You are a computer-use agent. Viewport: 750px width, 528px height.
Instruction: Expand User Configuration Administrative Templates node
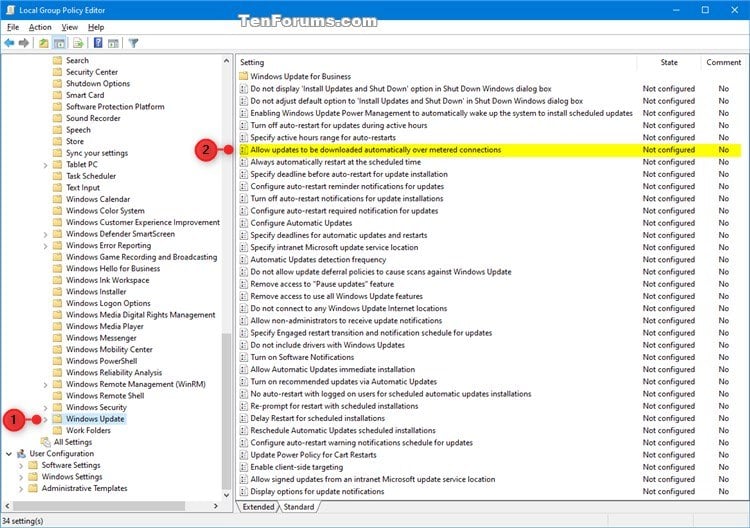click(21, 488)
